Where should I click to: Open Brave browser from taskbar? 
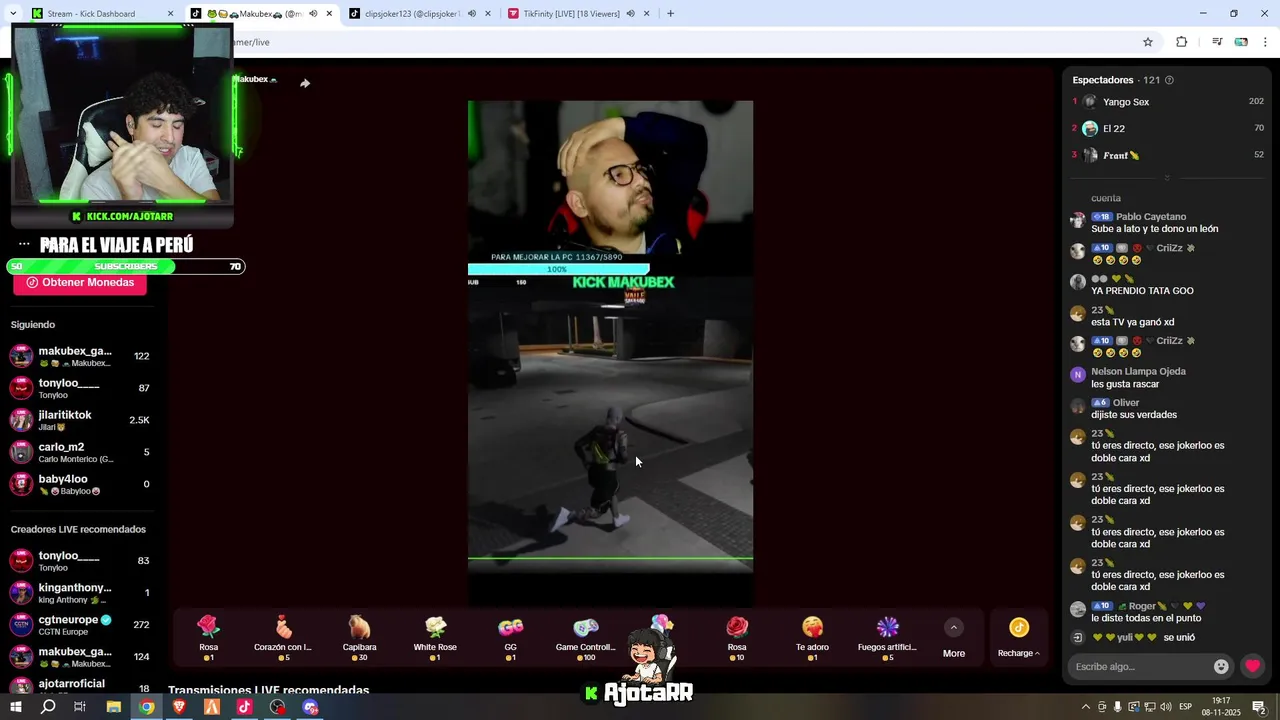point(179,707)
